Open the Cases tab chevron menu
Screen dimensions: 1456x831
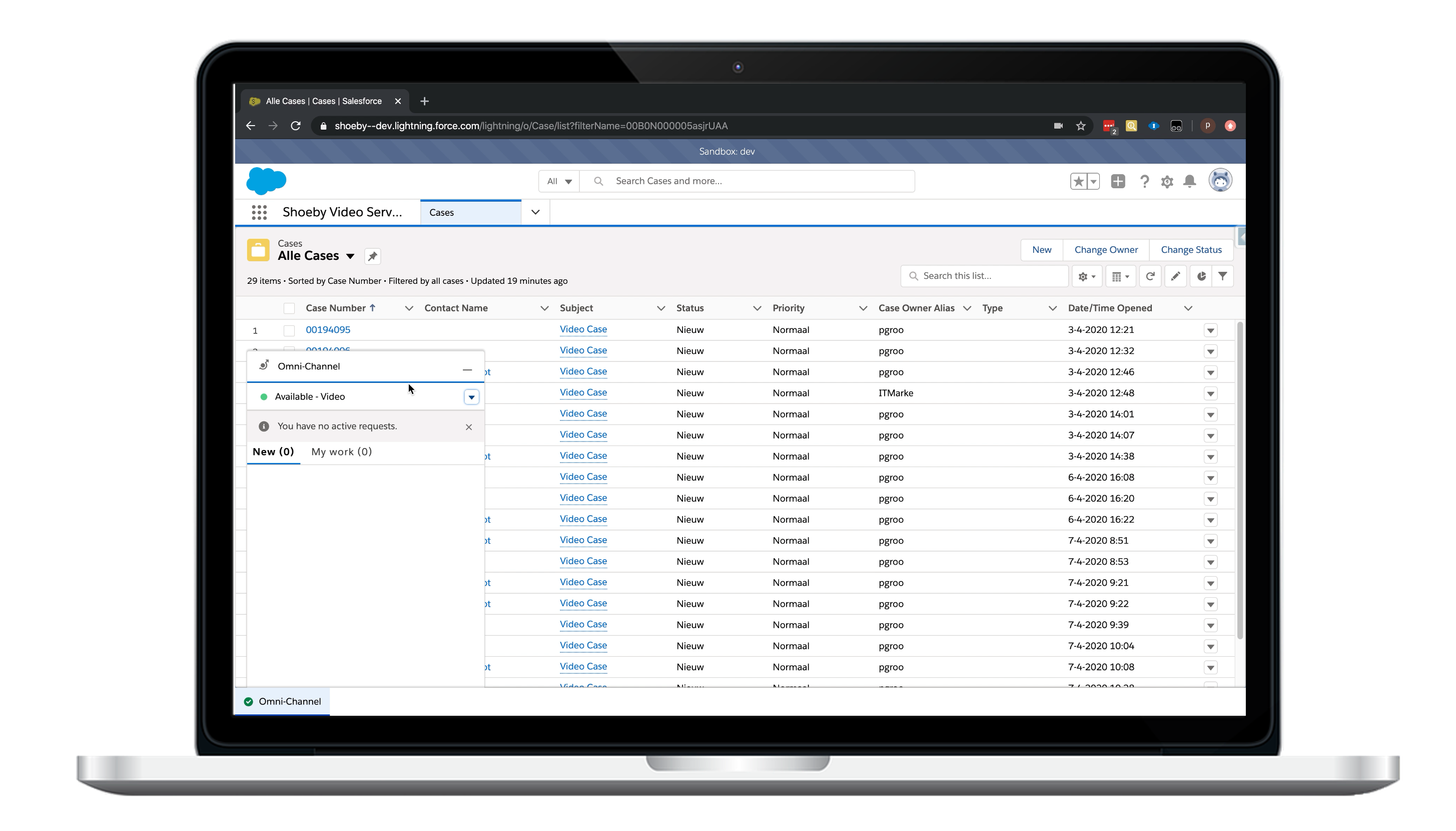point(535,212)
